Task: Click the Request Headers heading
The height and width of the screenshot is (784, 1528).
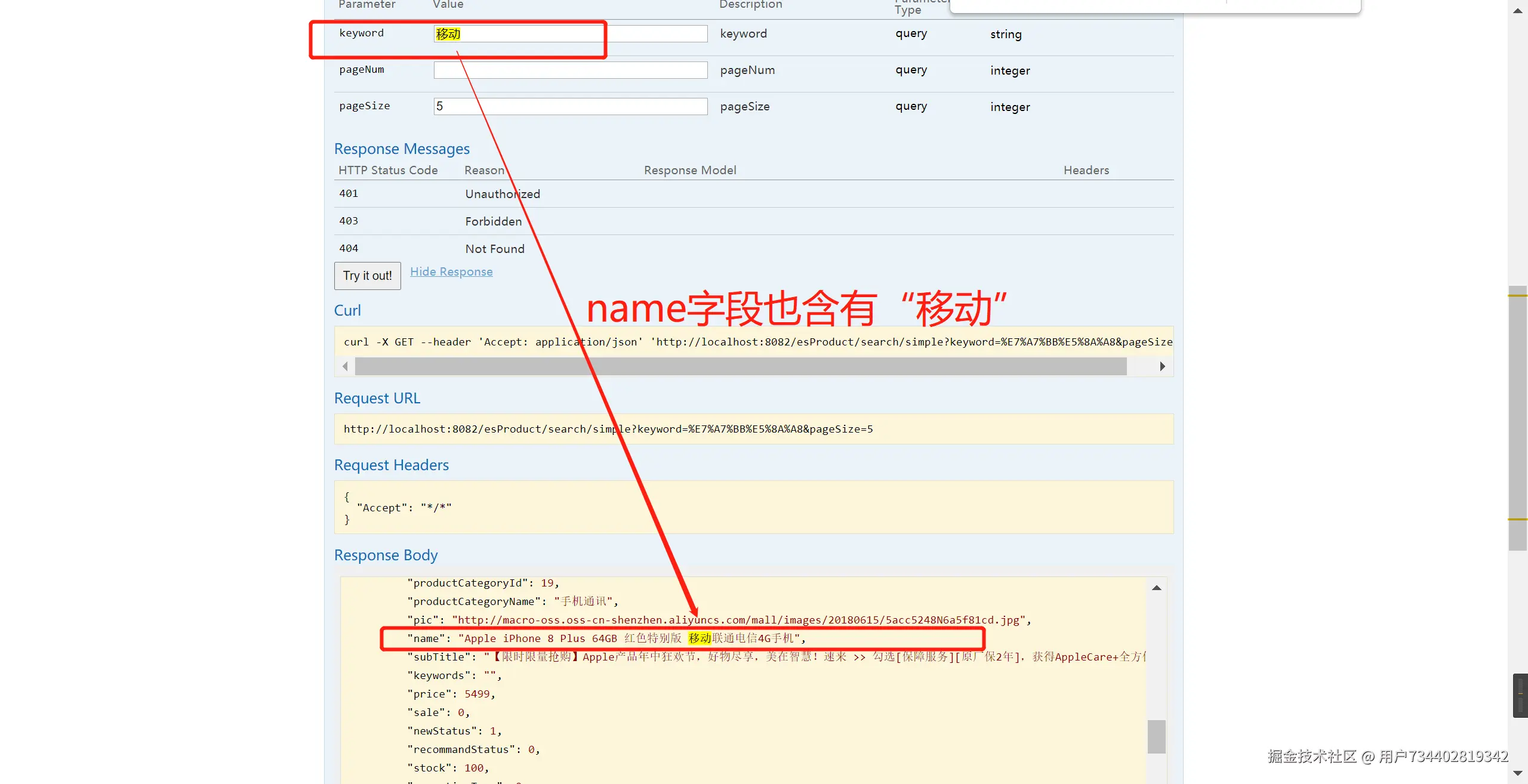Action: [392, 465]
